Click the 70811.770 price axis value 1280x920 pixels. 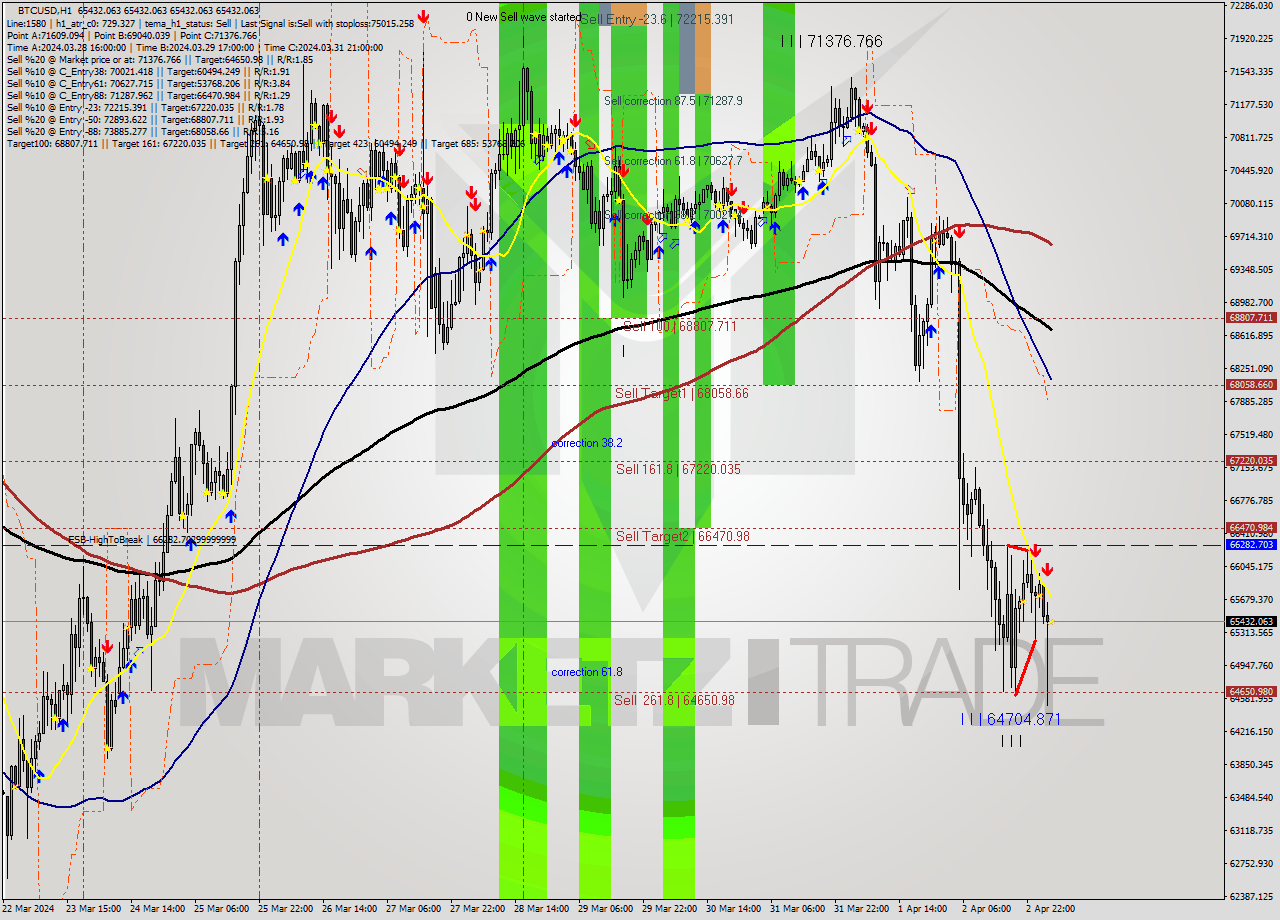click(1251, 138)
